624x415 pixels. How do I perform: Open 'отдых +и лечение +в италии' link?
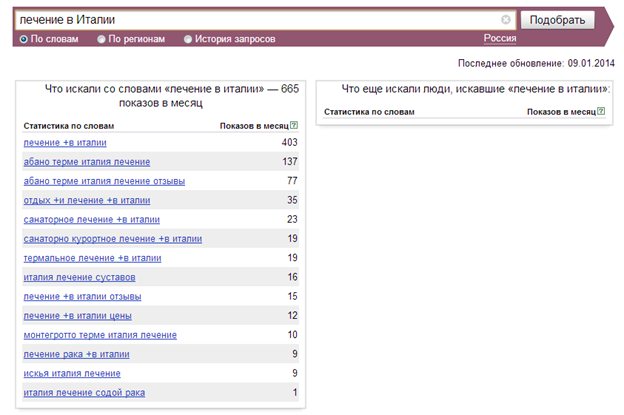[x=87, y=200]
